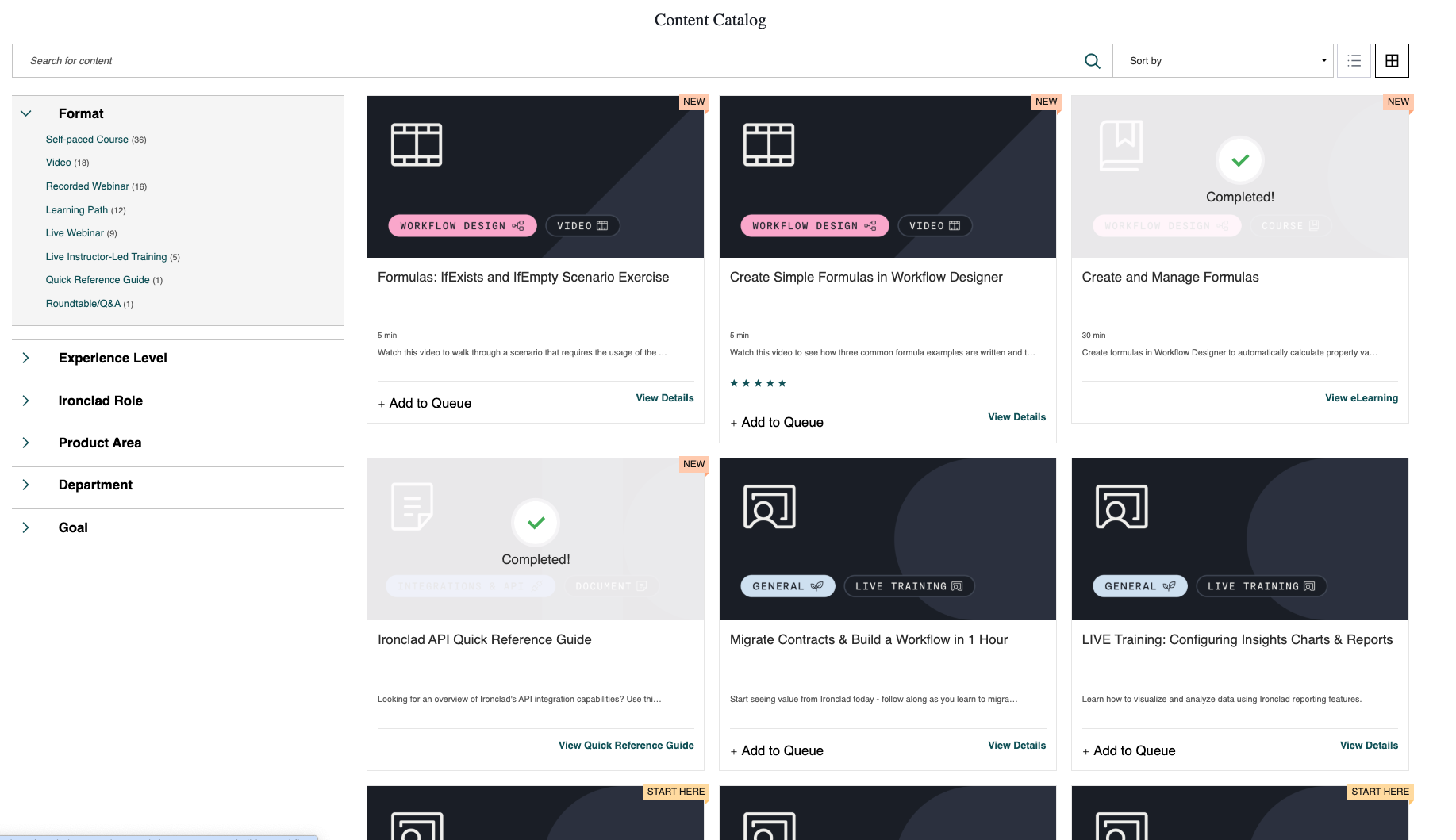The width and height of the screenshot is (1456, 840).
Task: Click the search magnifier icon
Action: [1092, 61]
